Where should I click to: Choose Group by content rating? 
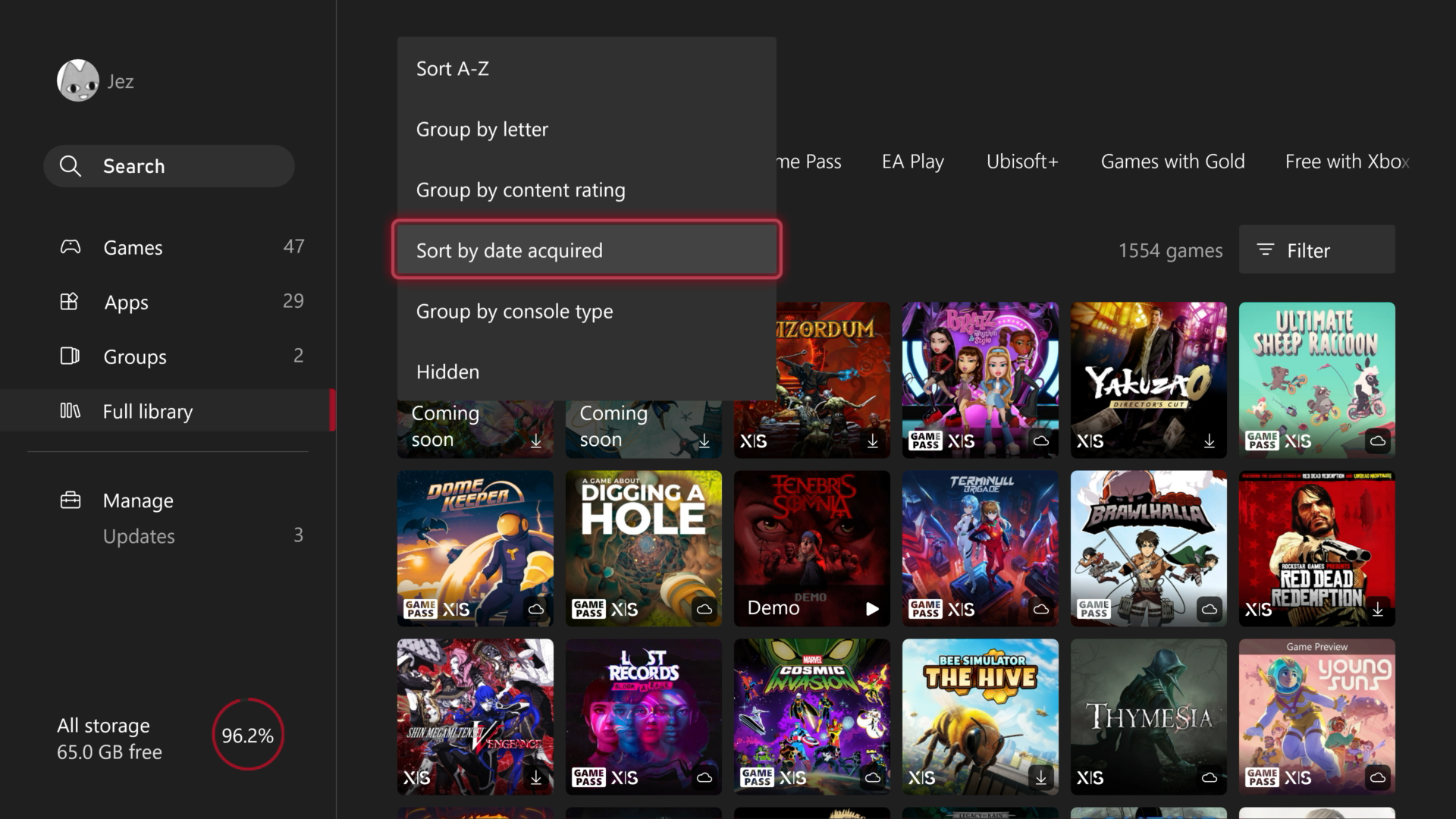[520, 190]
